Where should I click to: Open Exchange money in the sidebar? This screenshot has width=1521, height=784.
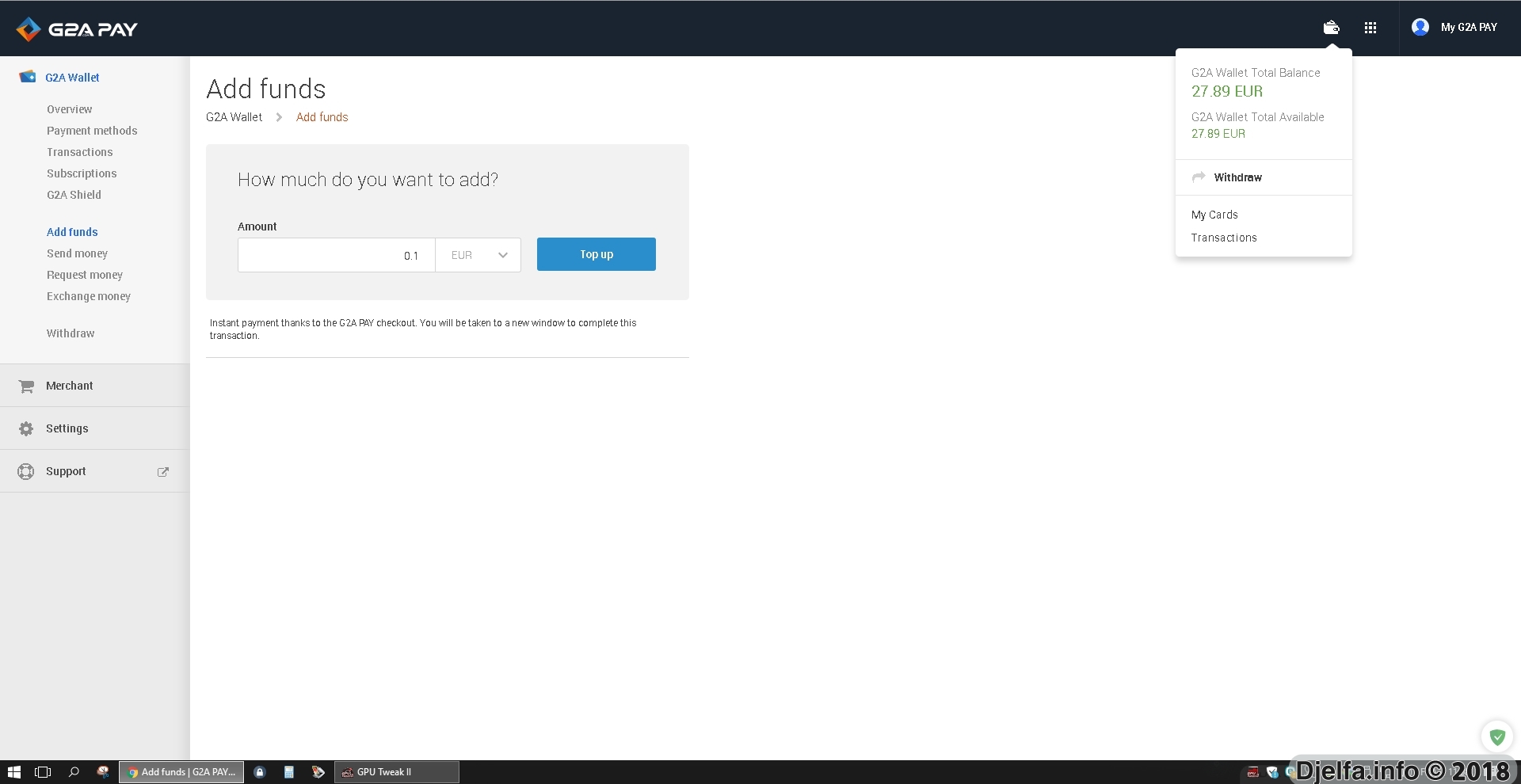89,296
